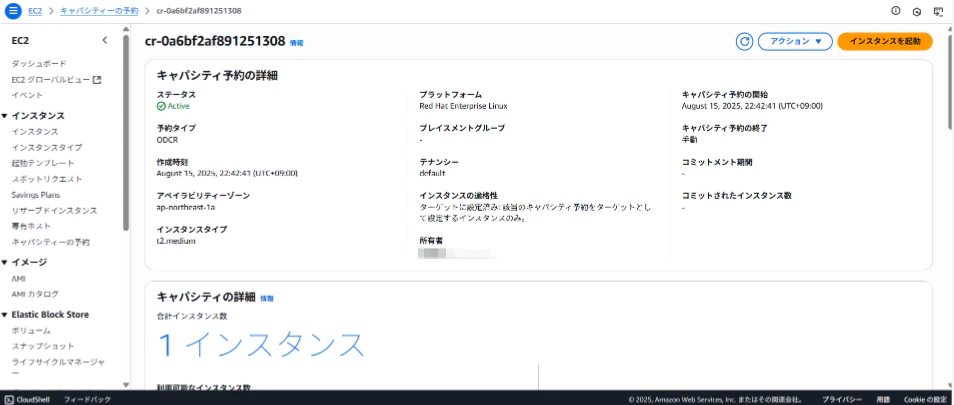Open Savings Plans in the sidebar
954x405 pixels.
point(36,195)
